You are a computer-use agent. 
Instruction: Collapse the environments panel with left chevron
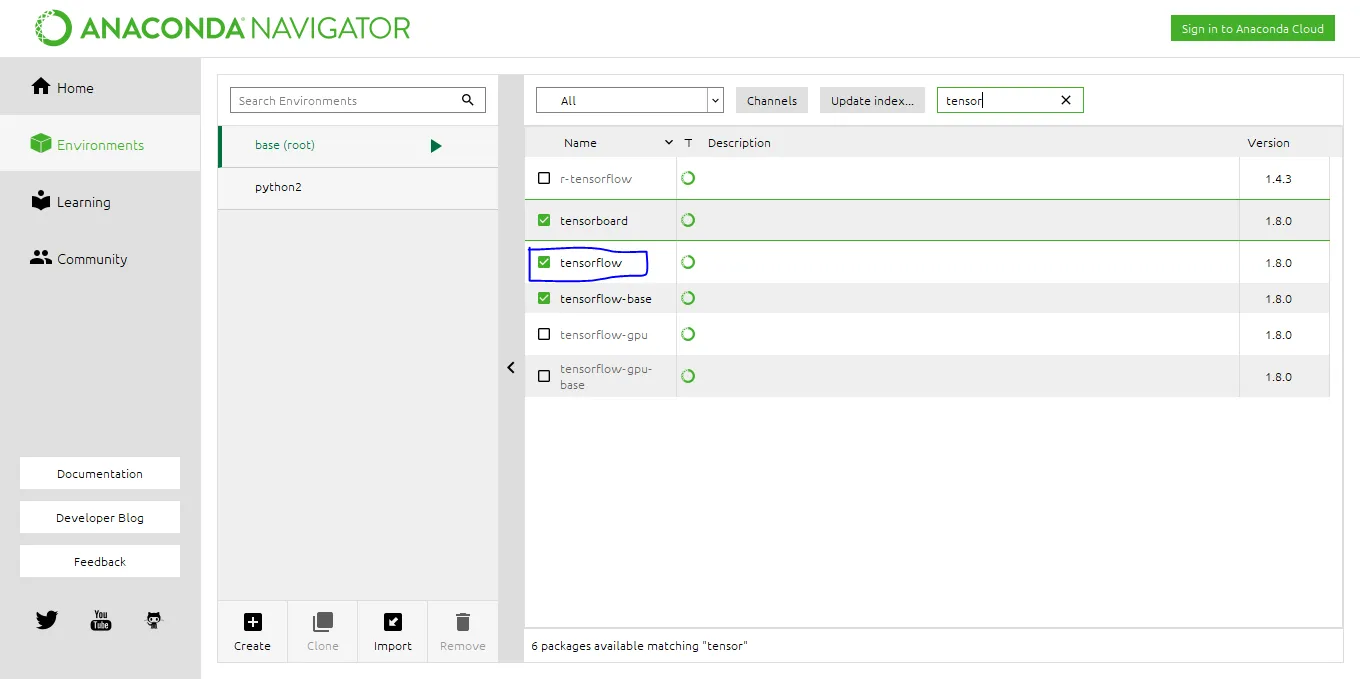pyautogui.click(x=511, y=367)
